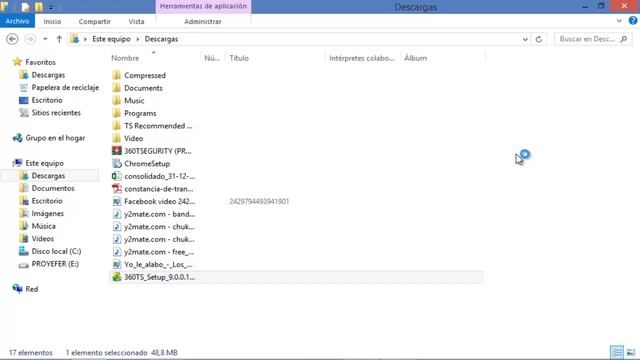The width and height of the screenshot is (640, 360).
Task: Select the Yo_le_alabo_-_Los_ video icon
Action: coord(117,264)
